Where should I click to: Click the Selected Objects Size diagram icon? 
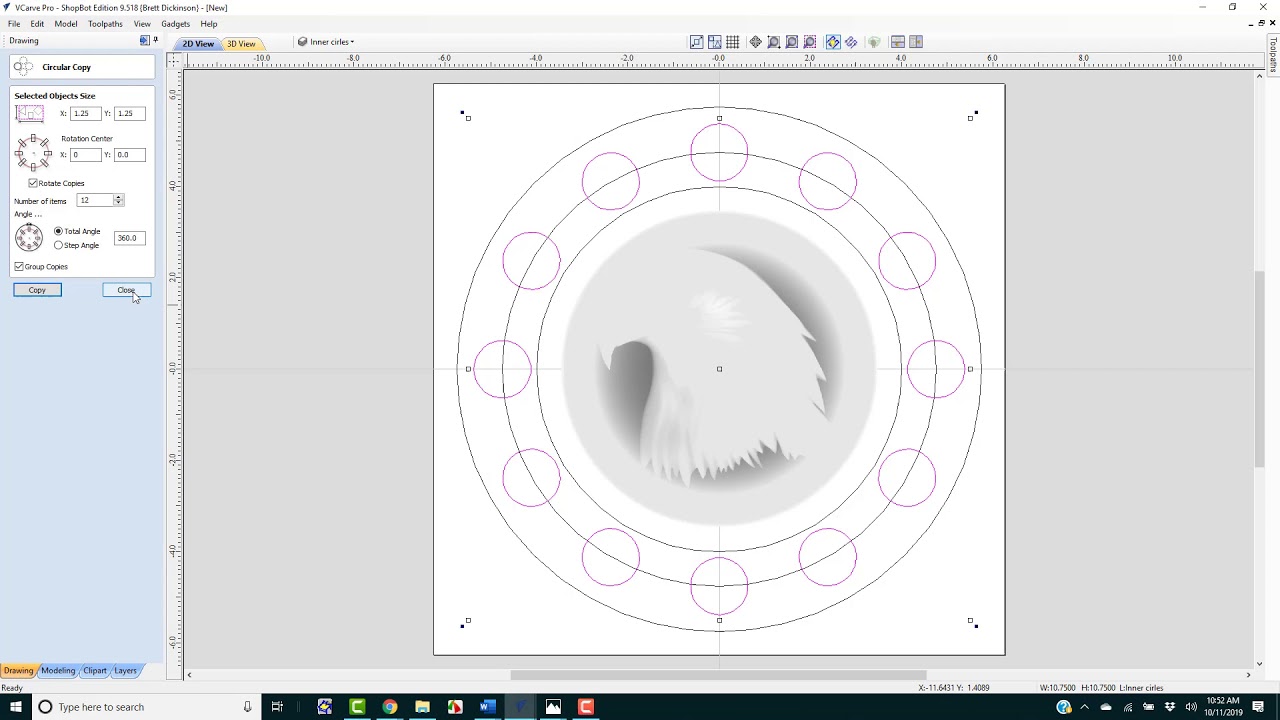[x=30, y=114]
